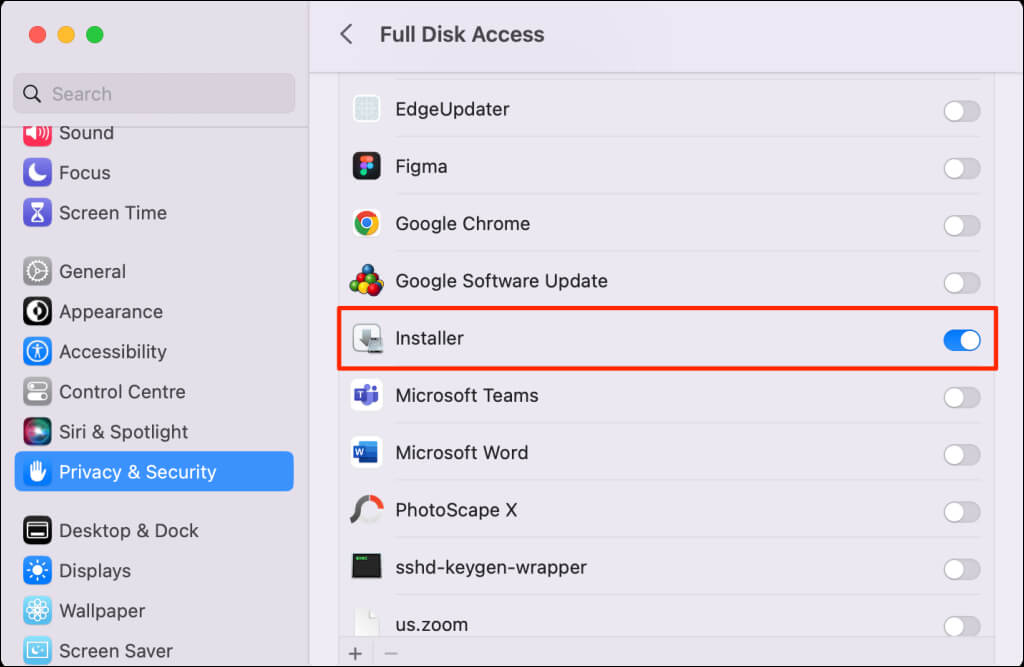The image size is (1024, 667).
Task: Click the PhotoScape X app icon
Action: (366, 510)
